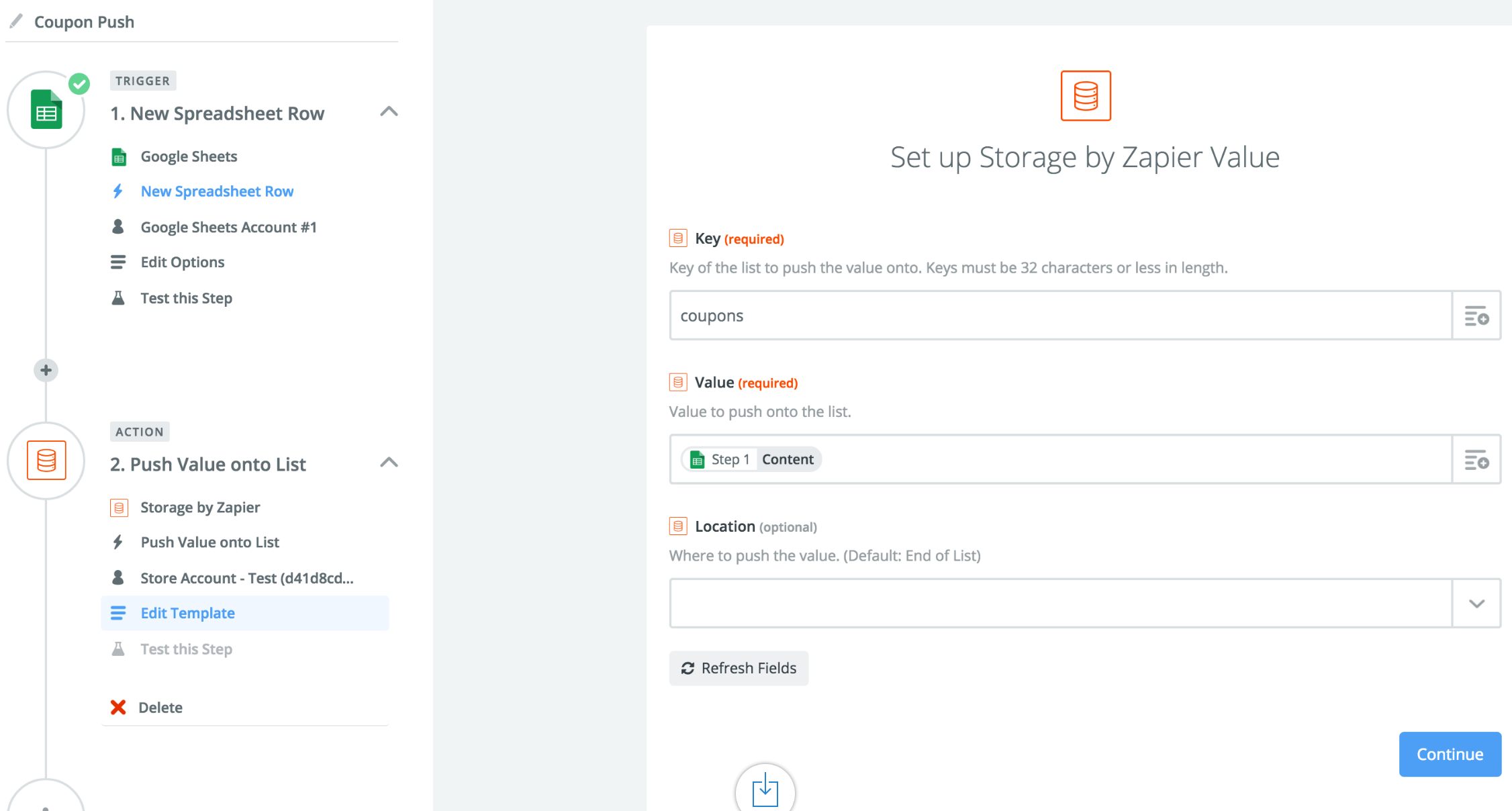Click the ACTION label badge
1512x811 pixels.
[140, 432]
